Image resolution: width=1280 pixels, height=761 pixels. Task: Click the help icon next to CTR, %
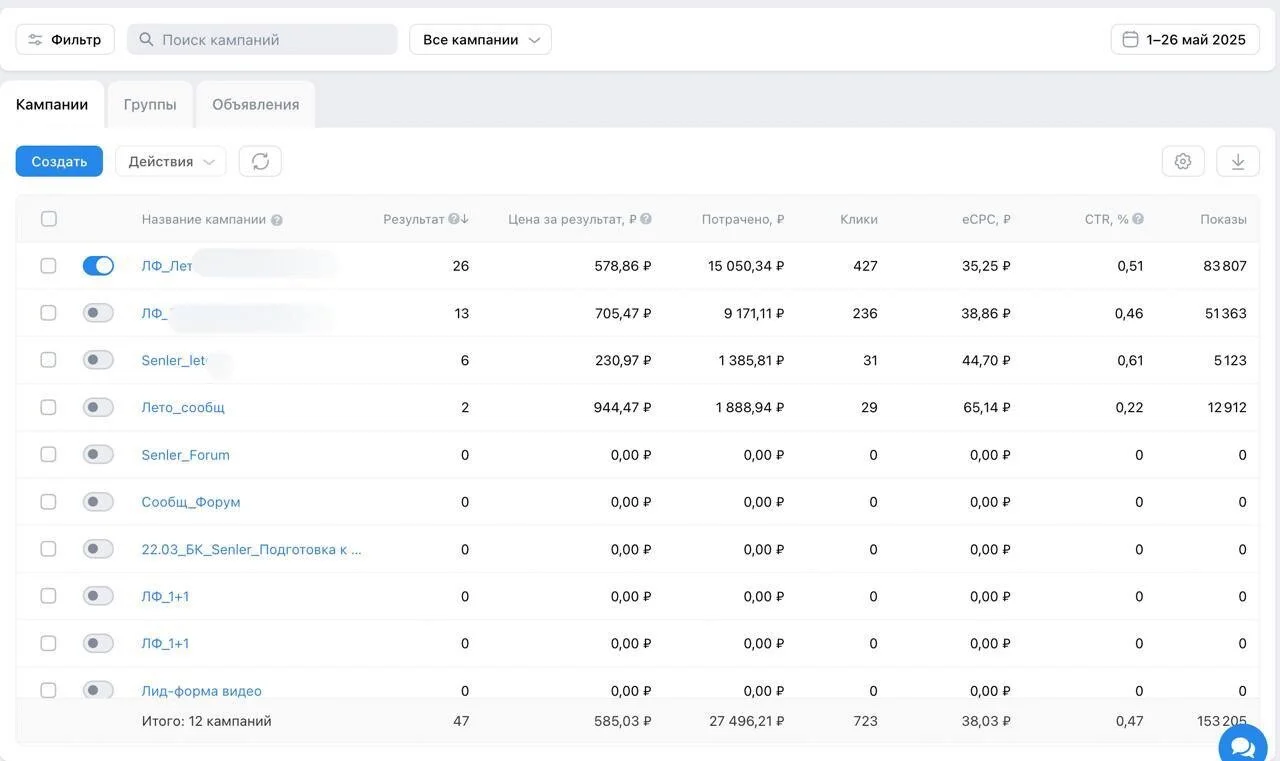[x=1138, y=219]
